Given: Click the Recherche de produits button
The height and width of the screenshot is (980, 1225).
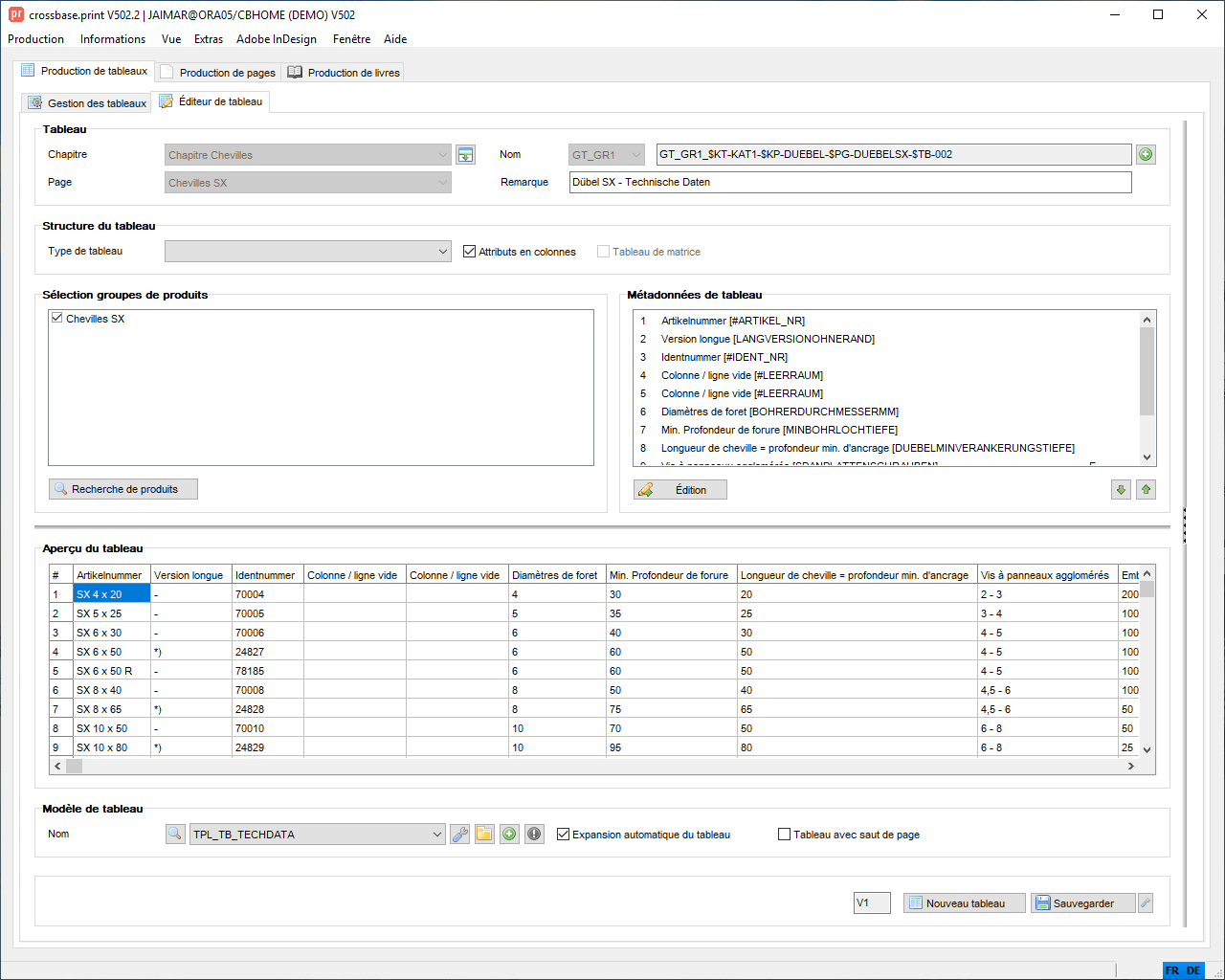Looking at the screenshot, I should 123,489.
